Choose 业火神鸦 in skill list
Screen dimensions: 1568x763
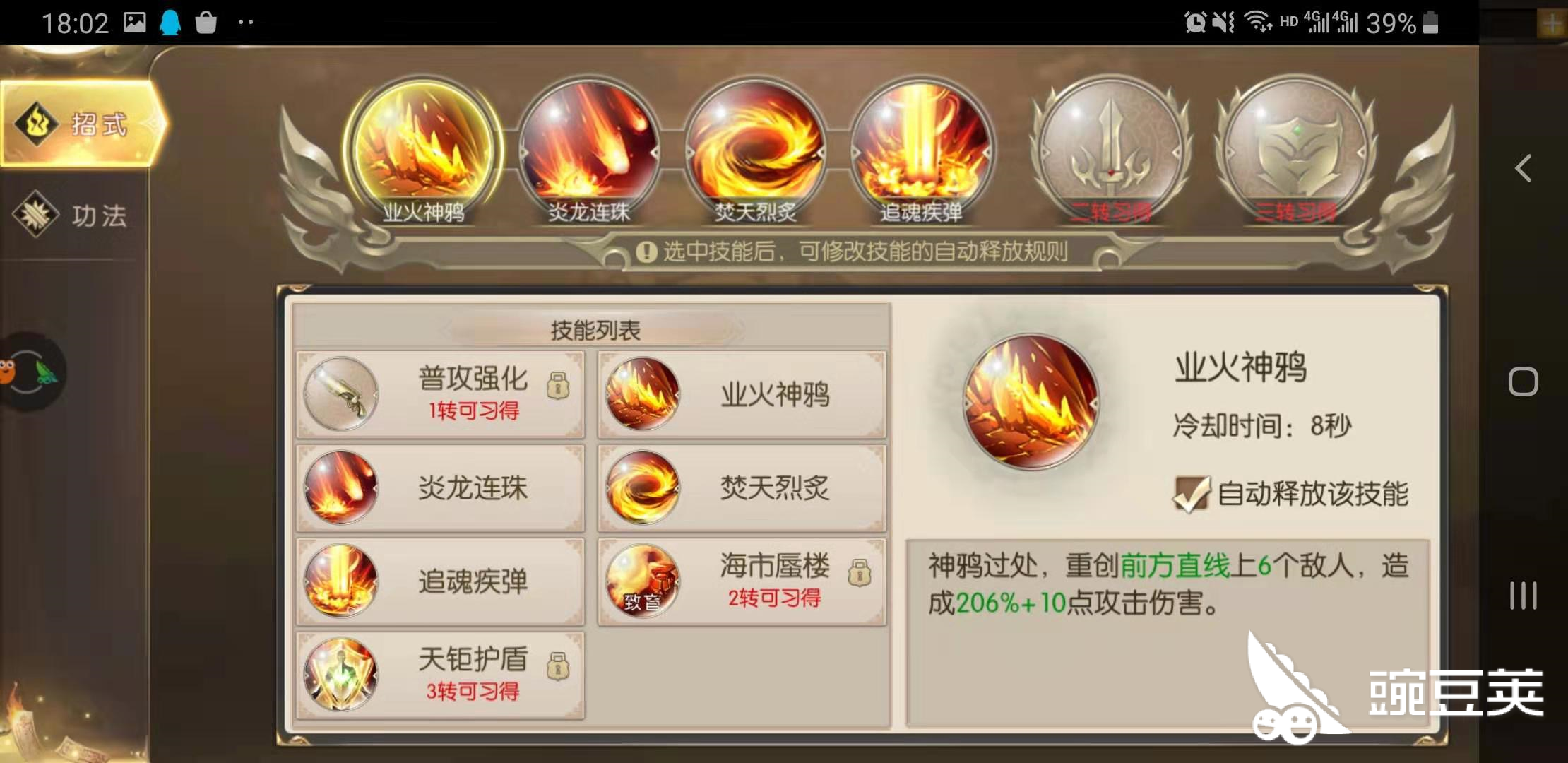(x=742, y=394)
